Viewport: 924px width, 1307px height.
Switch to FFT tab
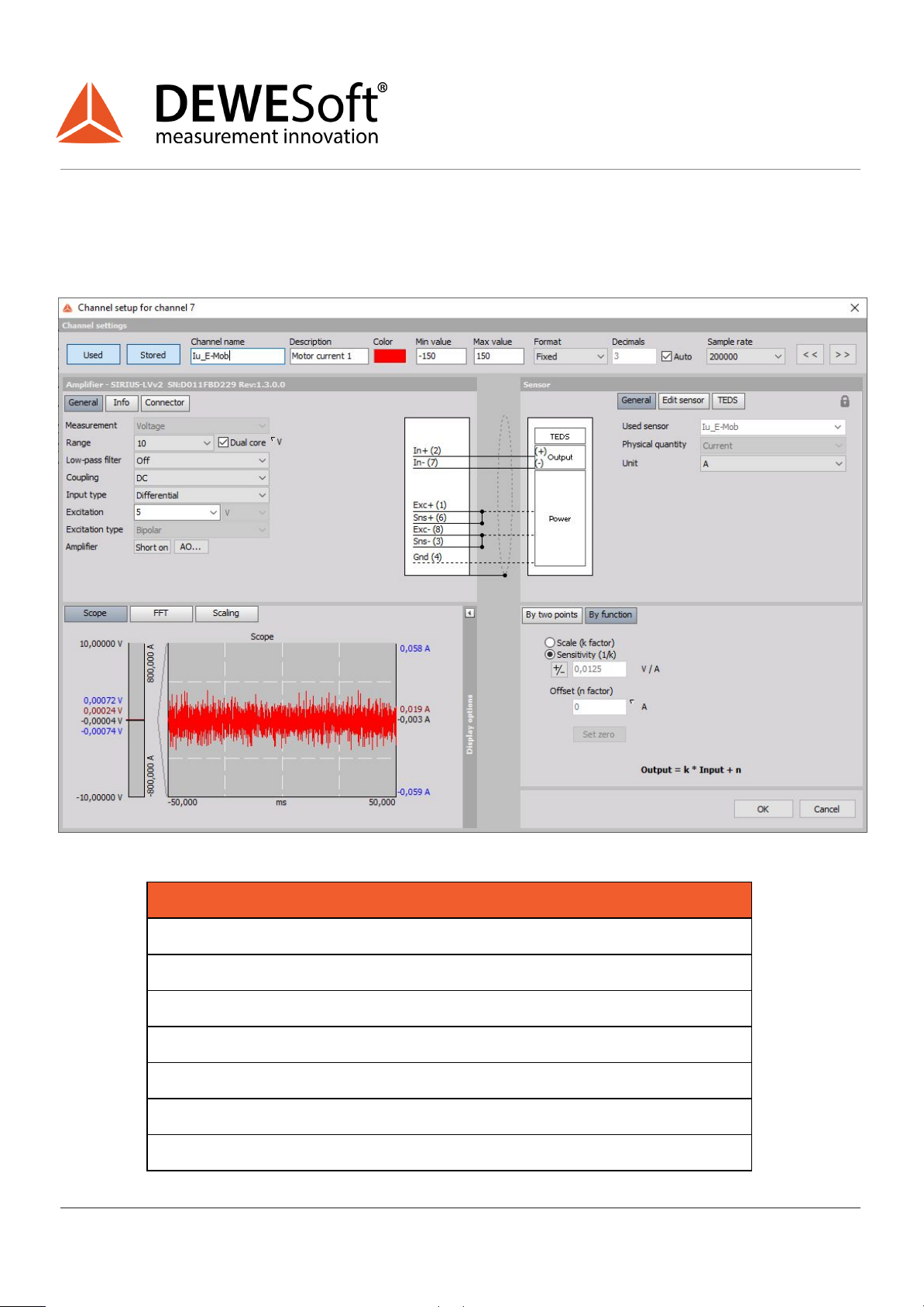[x=161, y=614]
